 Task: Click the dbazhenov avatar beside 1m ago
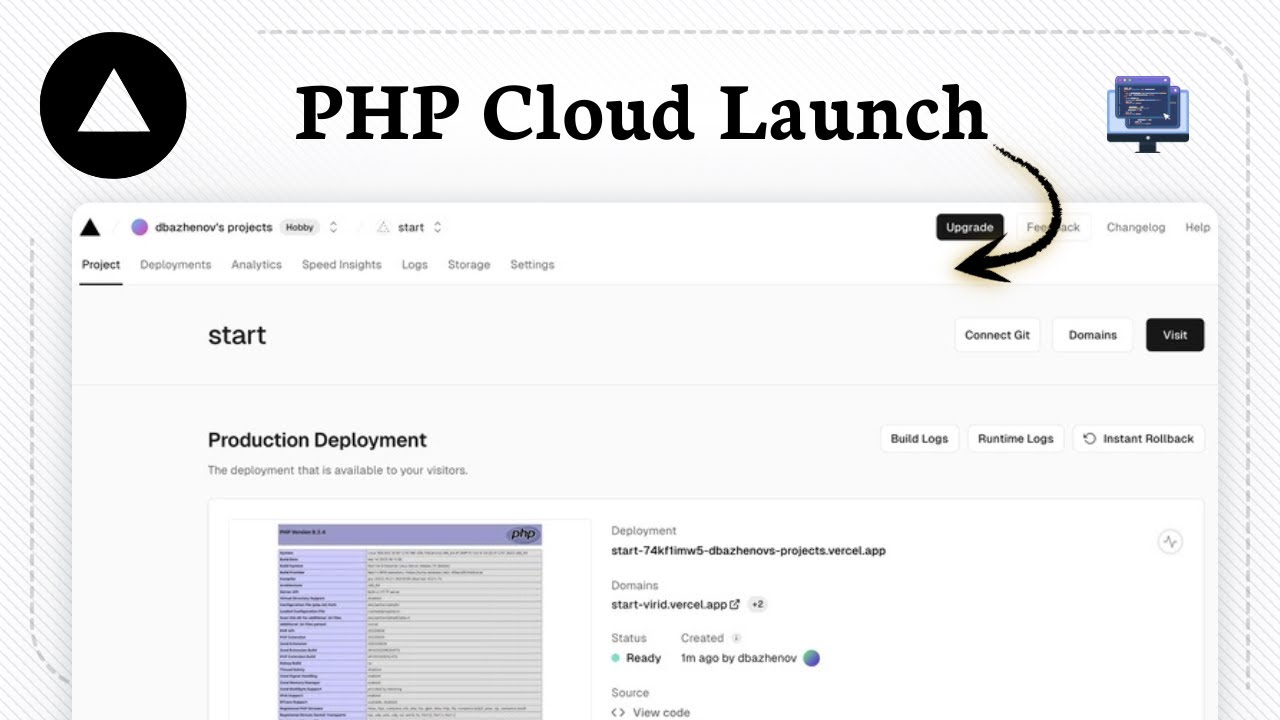pyautogui.click(x=812, y=658)
